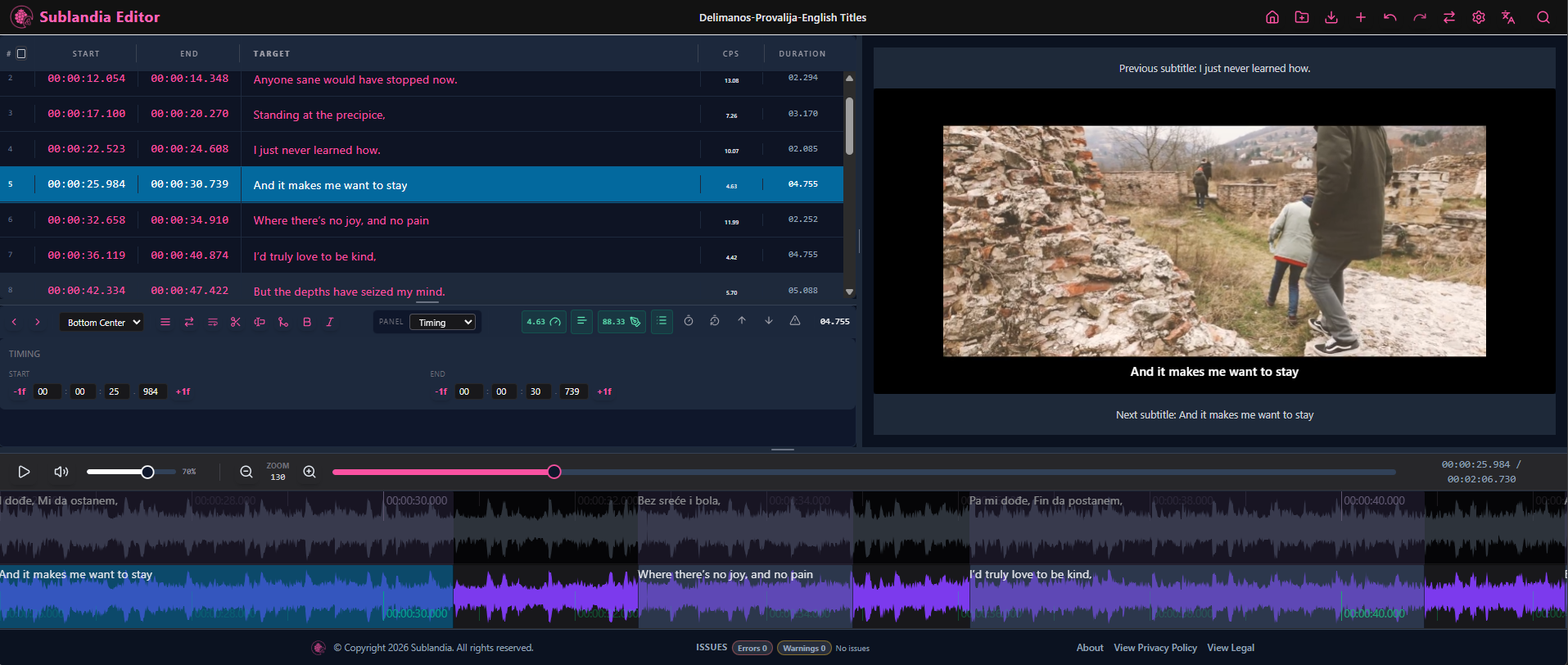Move subtitle down with down arrow
Screen dimensions: 1568x665
point(769,321)
